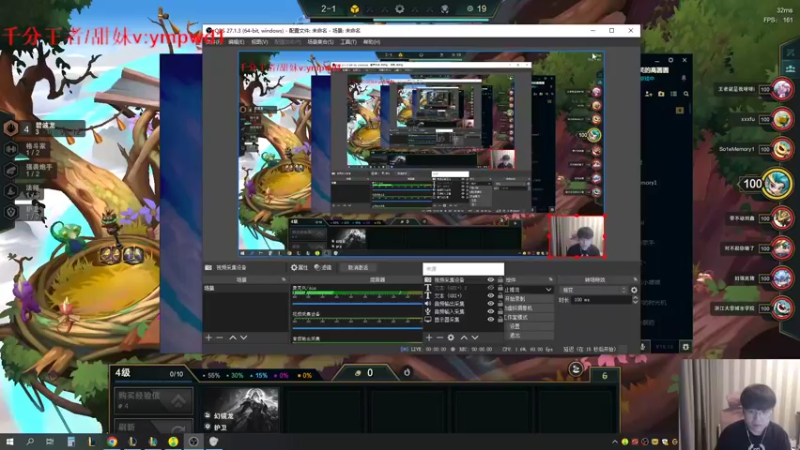Open the 滤镜 filters button
The width and height of the screenshot is (800, 450).
323,267
